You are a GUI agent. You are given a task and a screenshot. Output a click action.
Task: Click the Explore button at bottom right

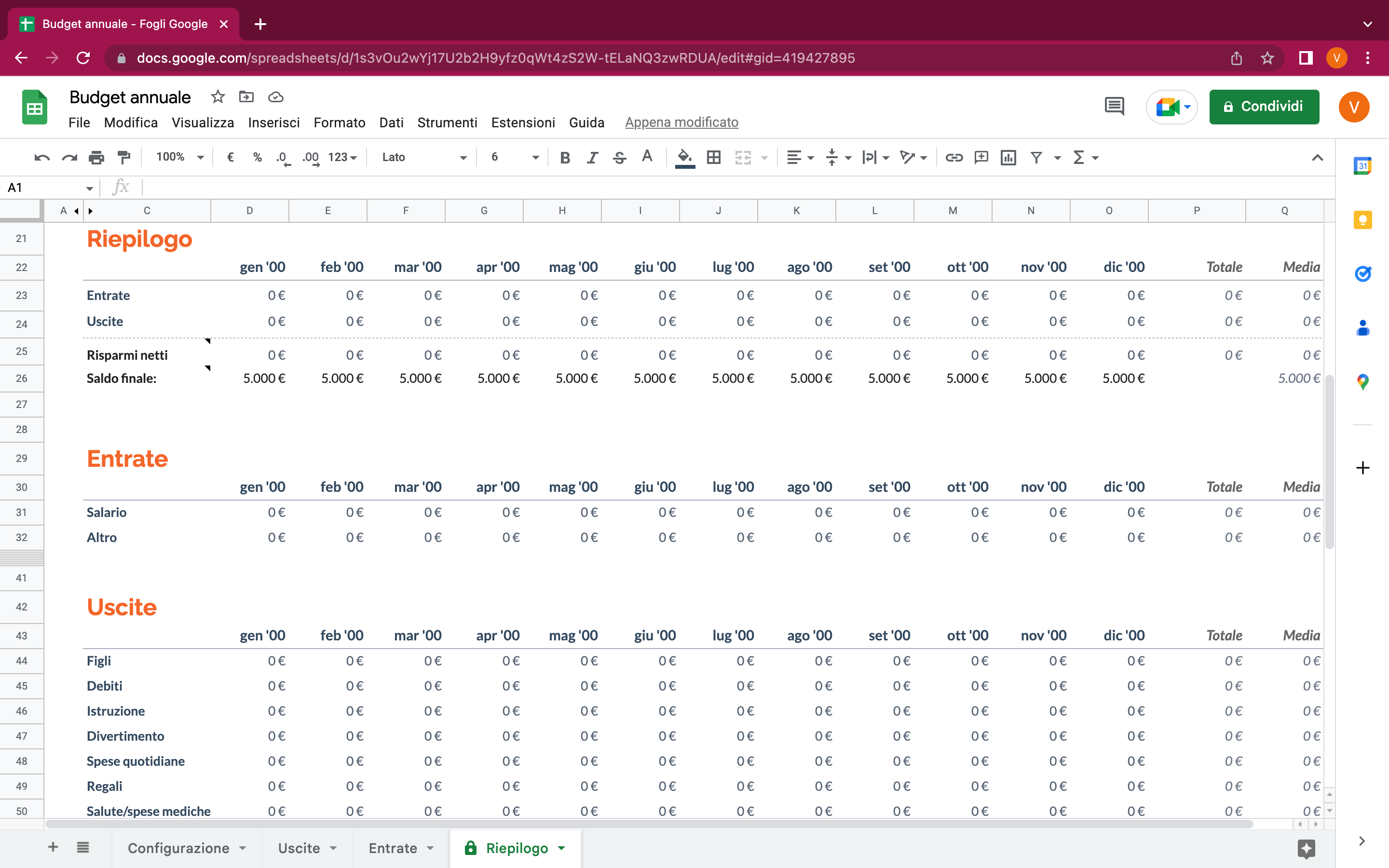click(x=1306, y=847)
